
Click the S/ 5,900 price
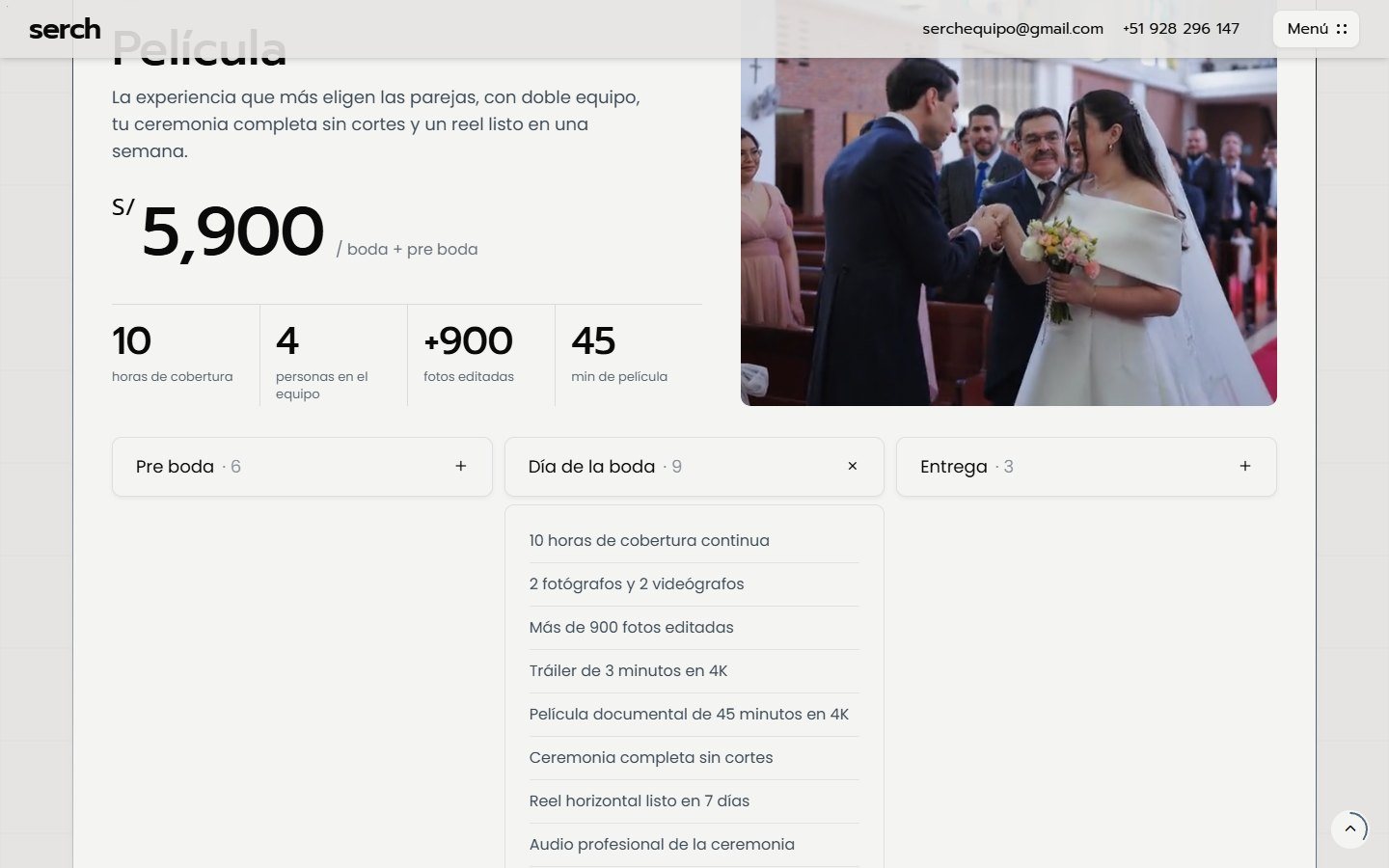coord(218,231)
